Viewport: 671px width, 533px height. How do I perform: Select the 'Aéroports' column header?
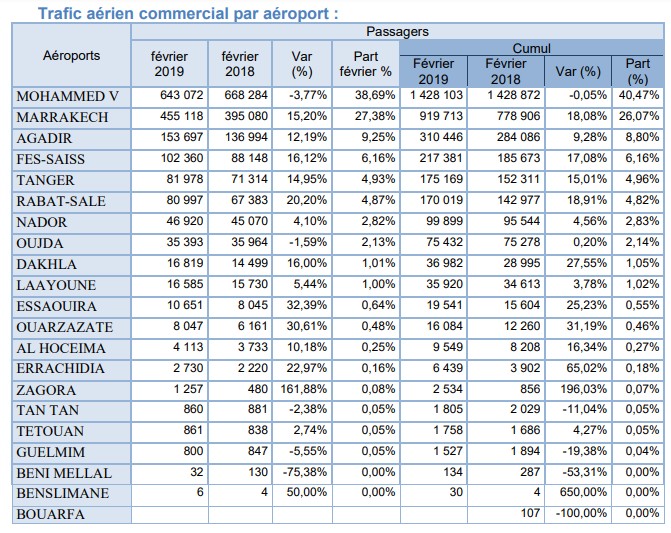coord(72,56)
